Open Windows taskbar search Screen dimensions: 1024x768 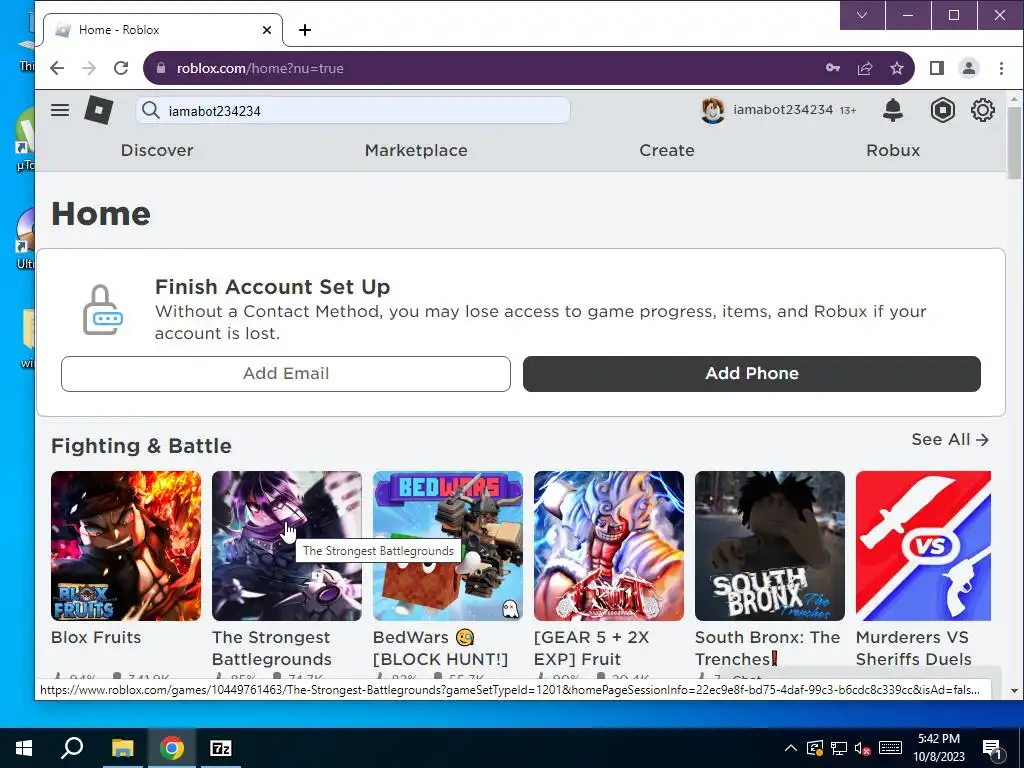(72, 748)
